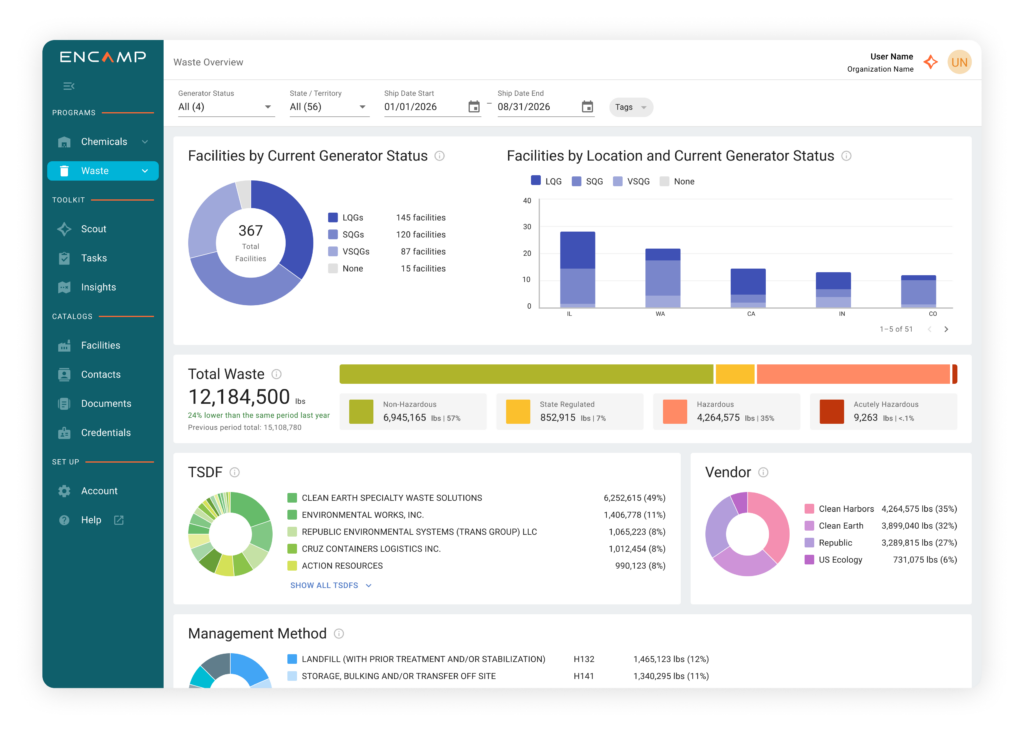Toggle LQG series in chart legend

click(x=546, y=181)
